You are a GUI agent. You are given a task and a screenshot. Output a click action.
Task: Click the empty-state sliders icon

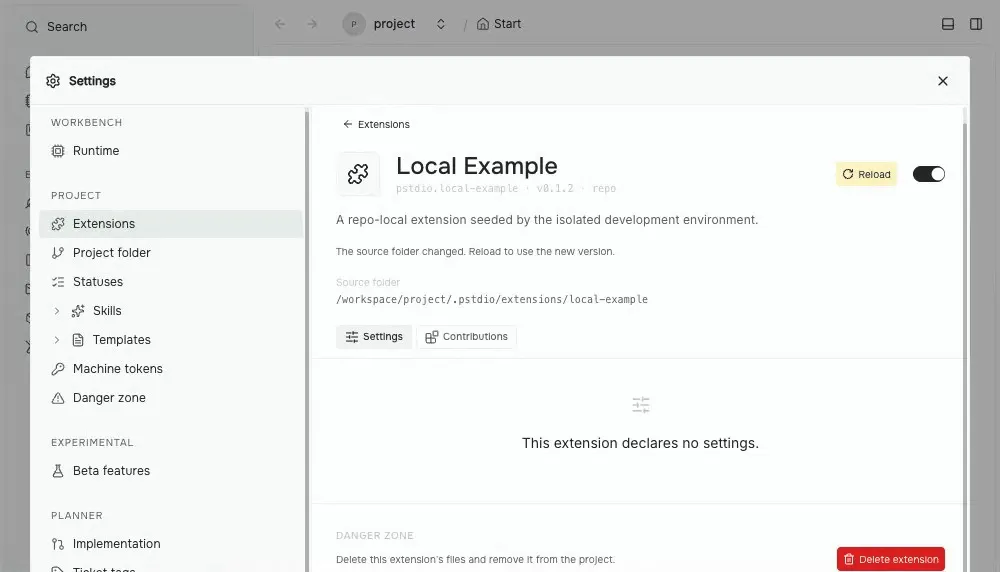[x=640, y=405]
